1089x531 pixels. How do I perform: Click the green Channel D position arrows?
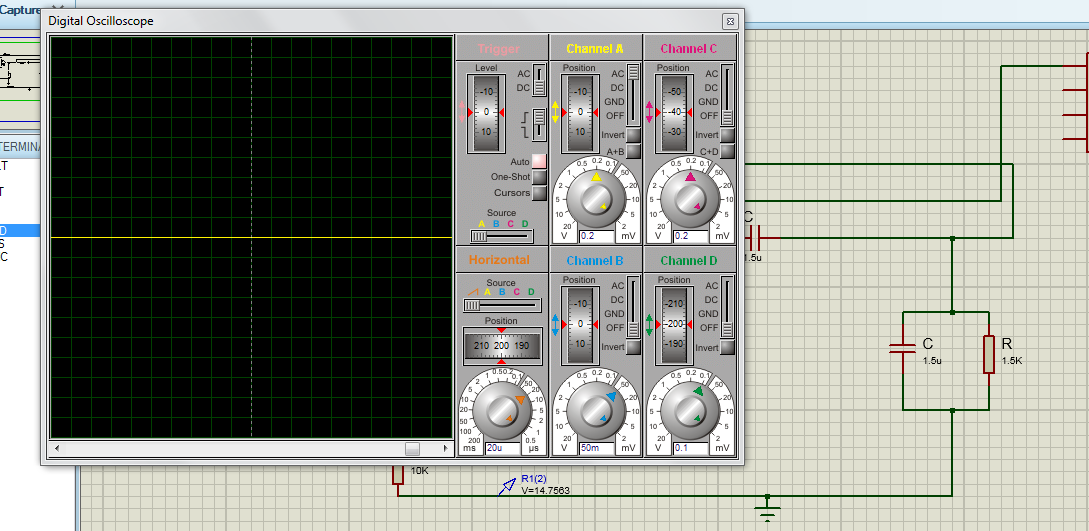(x=650, y=324)
